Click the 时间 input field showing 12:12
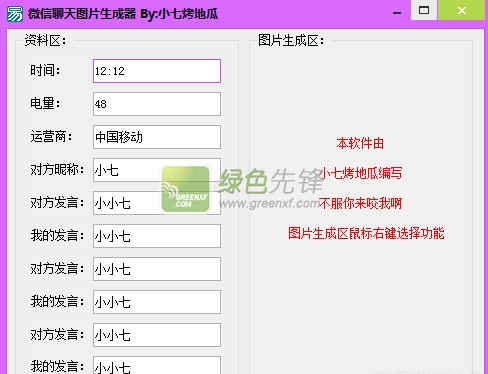This screenshot has height=374, width=488. 157,71
